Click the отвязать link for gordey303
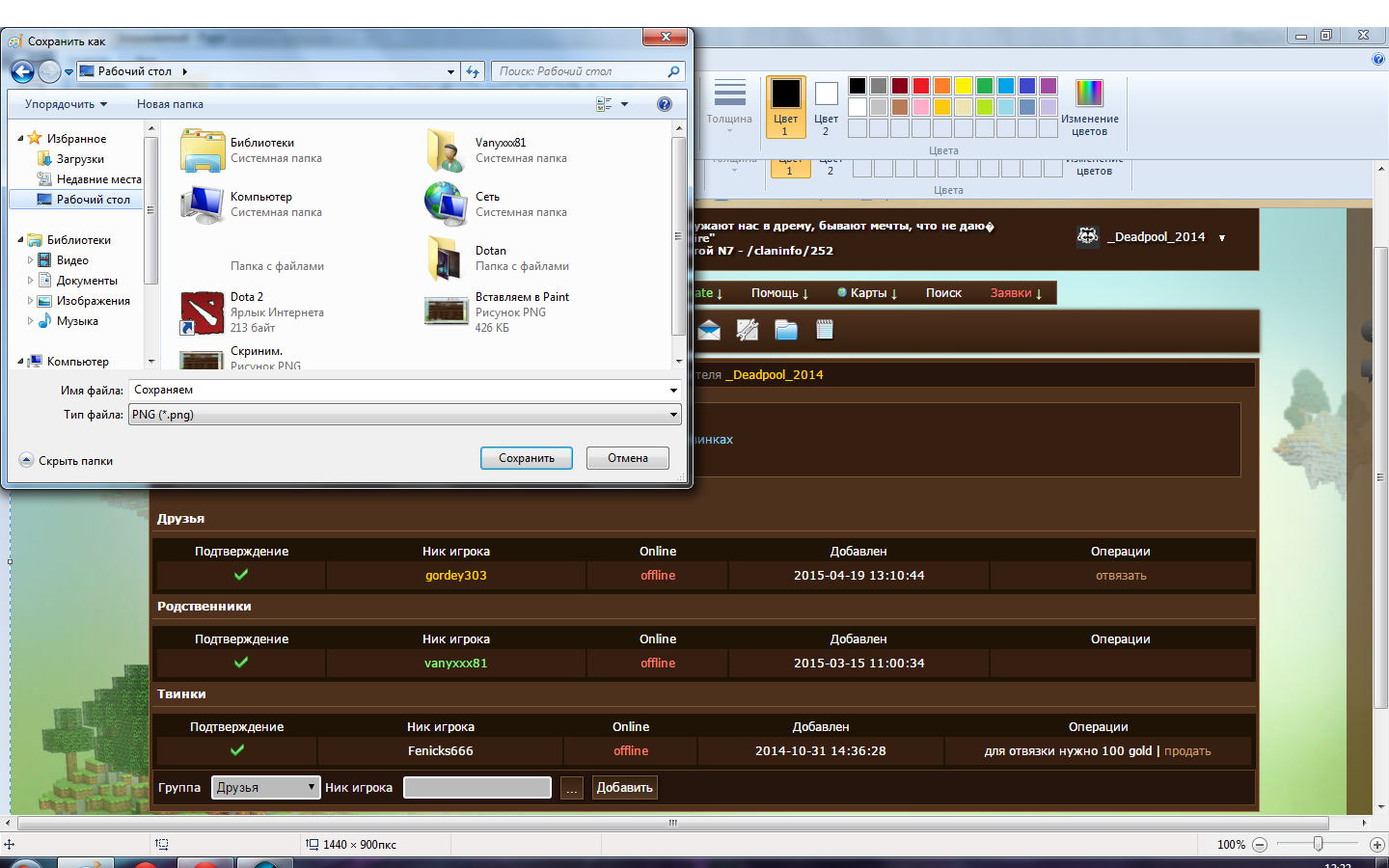This screenshot has width=1389, height=868. (x=1121, y=576)
